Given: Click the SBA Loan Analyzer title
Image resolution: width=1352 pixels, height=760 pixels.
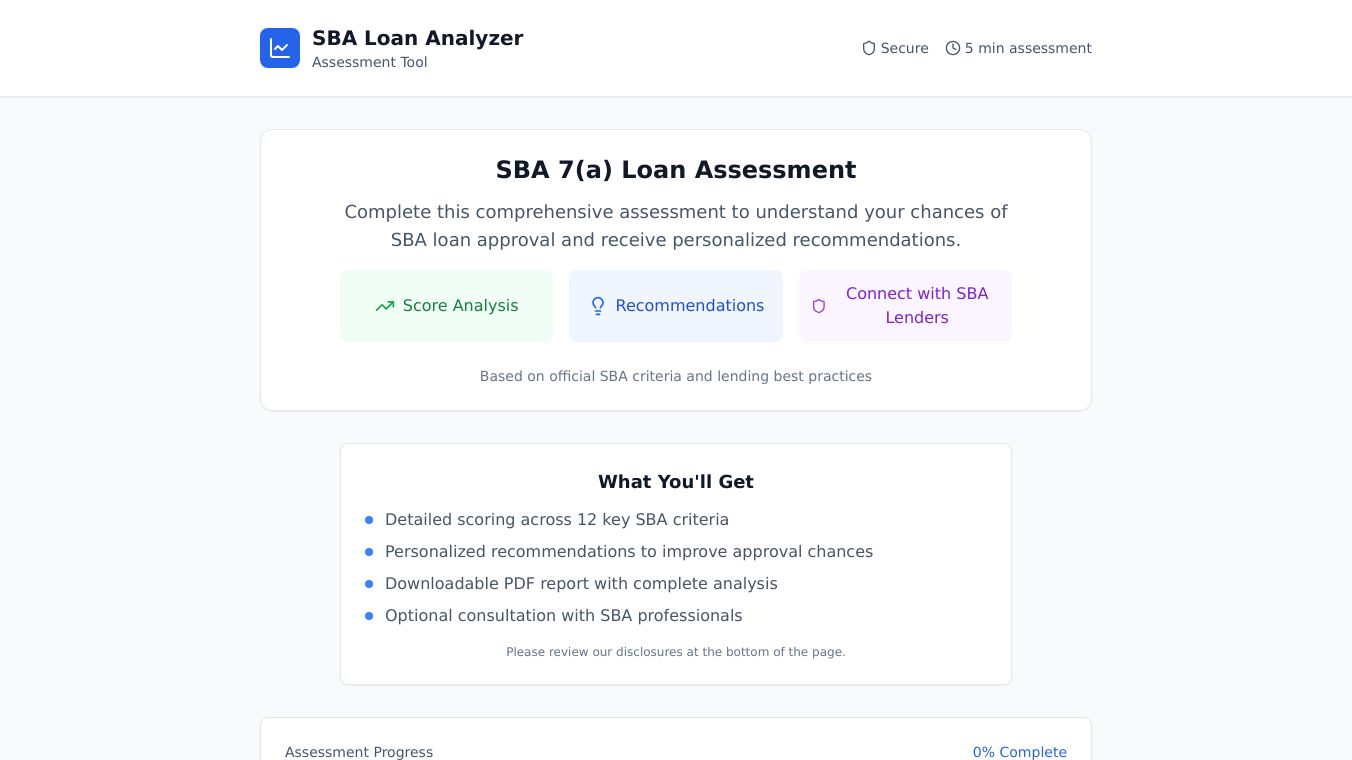Looking at the screenshot, I should [x=417, y=38].
